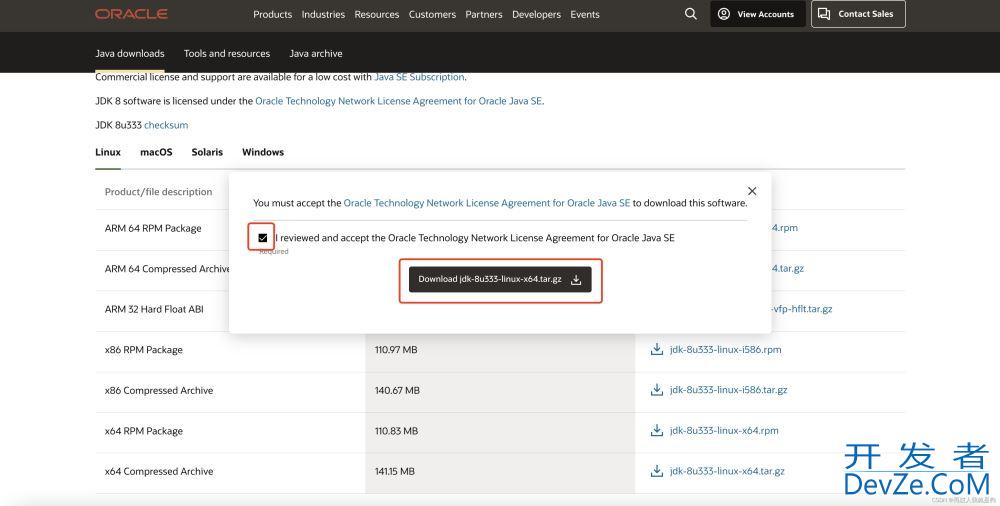Image resolution: width=1000 pixels, height=506 pixels.
Task: Open the jdk-8u333-linux-i586.rpm link
Action: (x=726, y=350)
